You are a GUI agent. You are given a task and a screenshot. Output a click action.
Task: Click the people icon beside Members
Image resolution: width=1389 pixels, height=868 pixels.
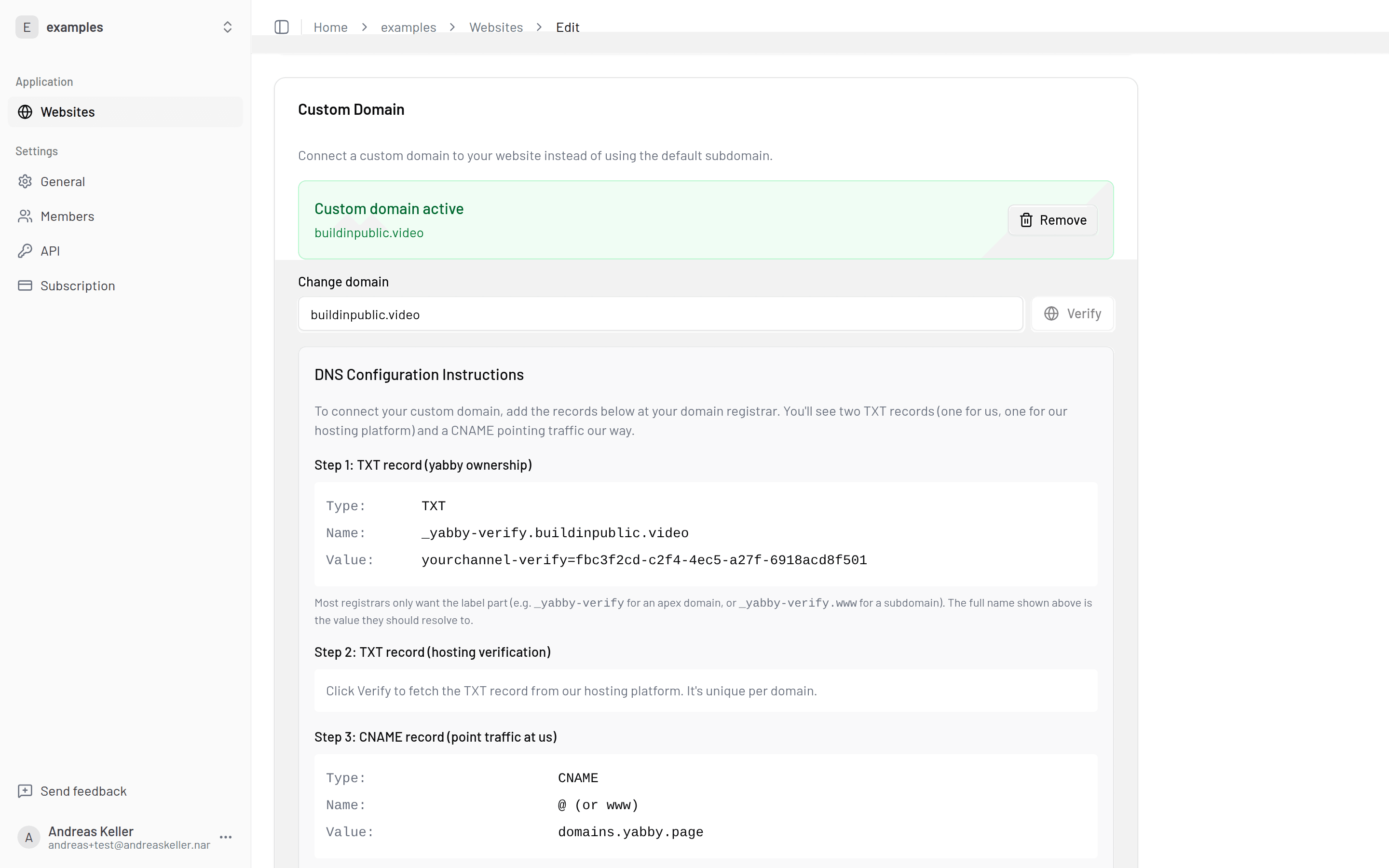[x=25, y=216]
